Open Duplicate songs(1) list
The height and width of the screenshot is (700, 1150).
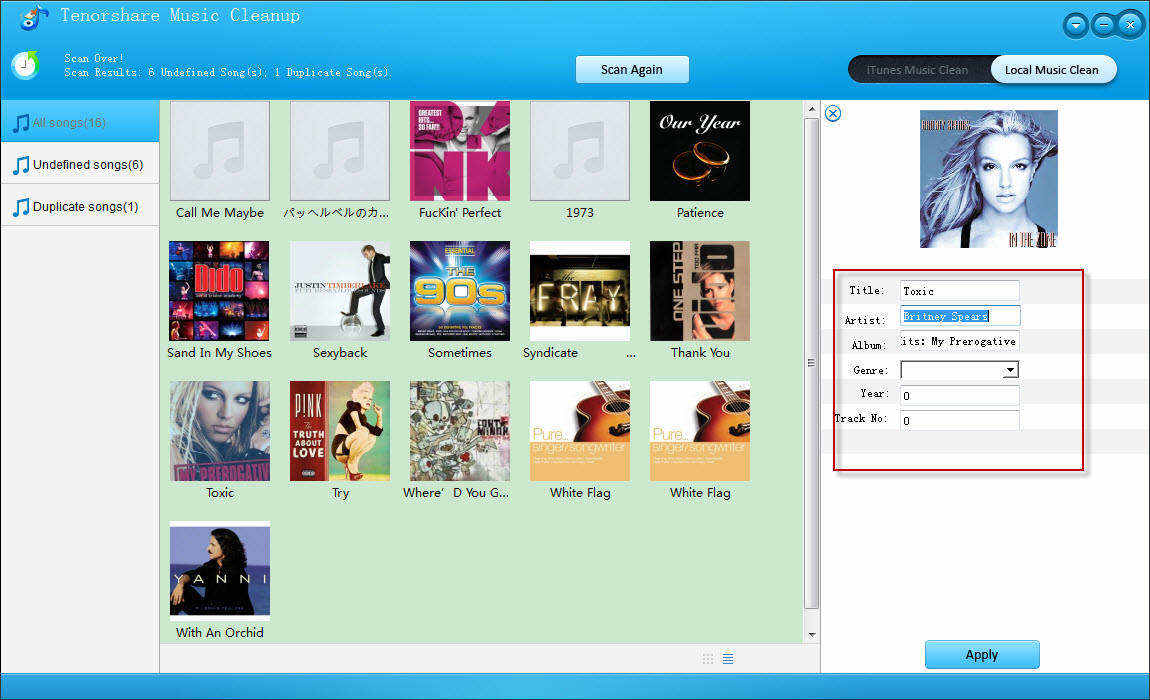click(80, 207)
